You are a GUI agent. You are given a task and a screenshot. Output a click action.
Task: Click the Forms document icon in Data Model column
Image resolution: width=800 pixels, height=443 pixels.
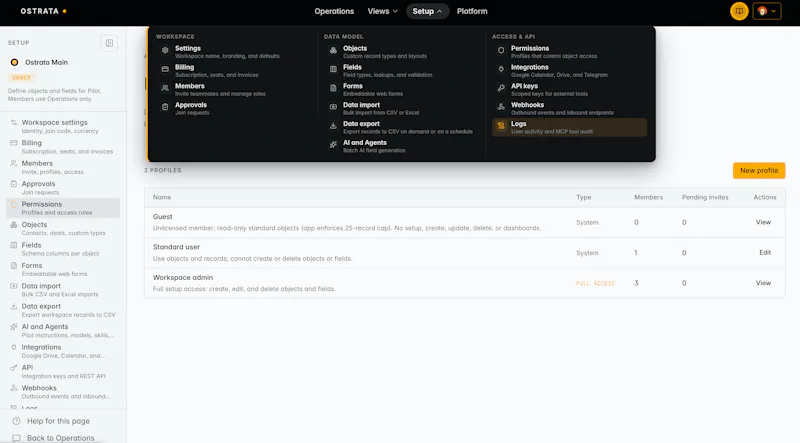point(333,88)
